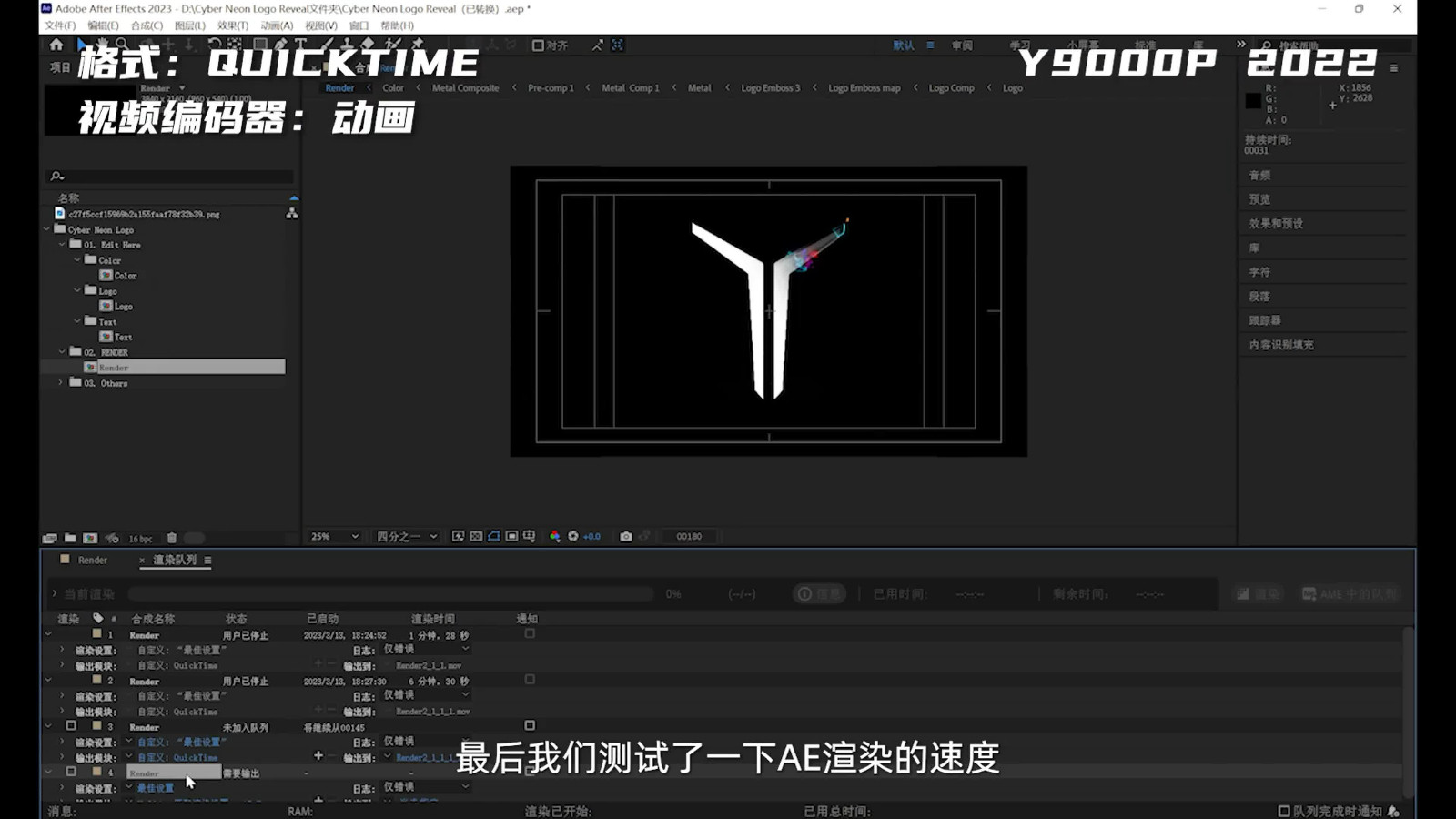Screen dimensions: 1456x819
Task: Expand the 03. Others folder
Action: [x=62, y=383]
